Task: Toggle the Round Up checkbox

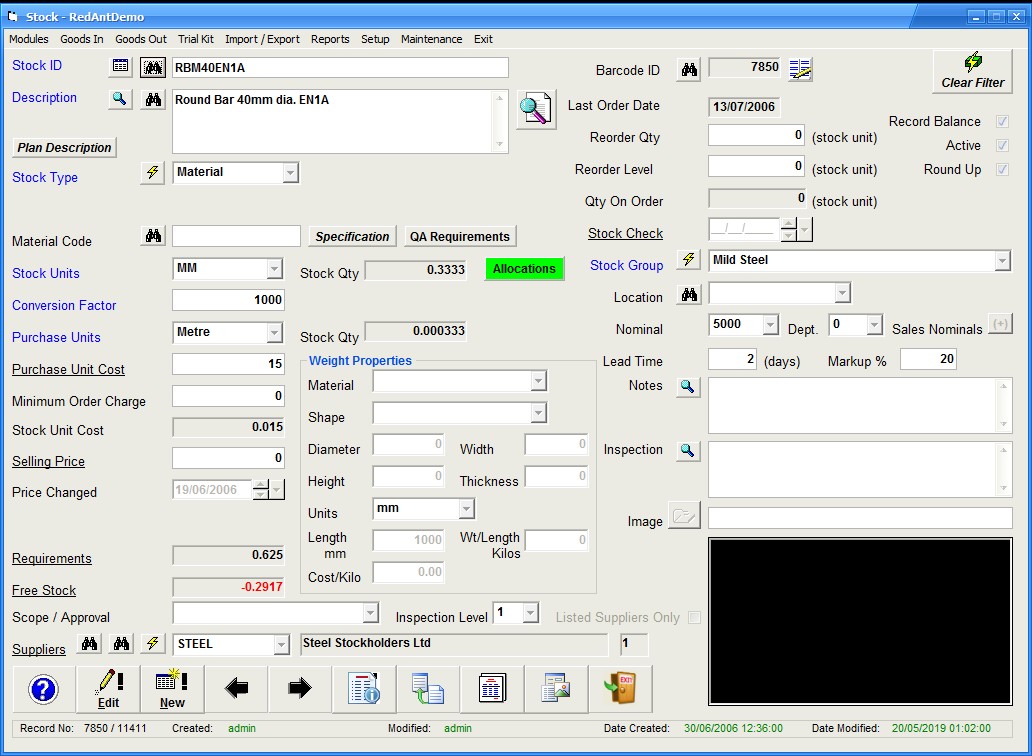Action: pyautogui.click(x=1002, y=169)
